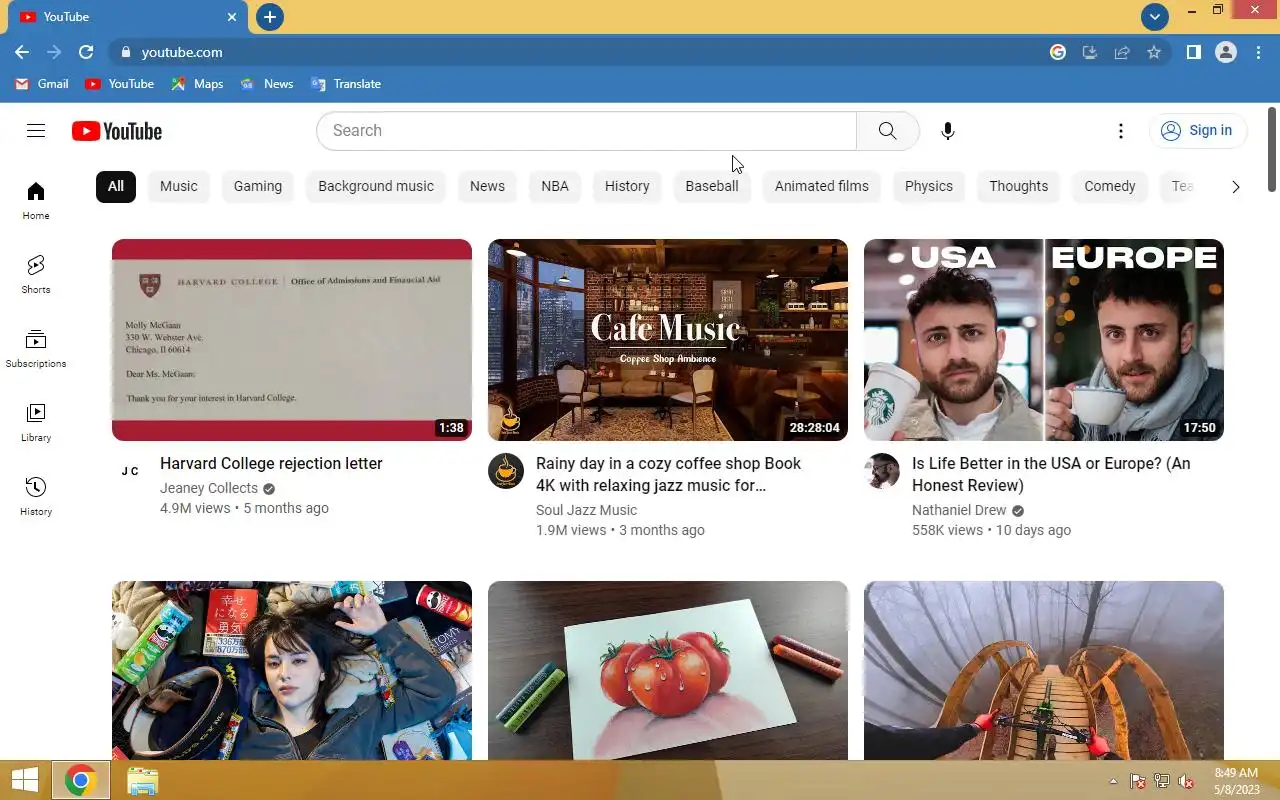Start voice search with microphone

[948, 131]
